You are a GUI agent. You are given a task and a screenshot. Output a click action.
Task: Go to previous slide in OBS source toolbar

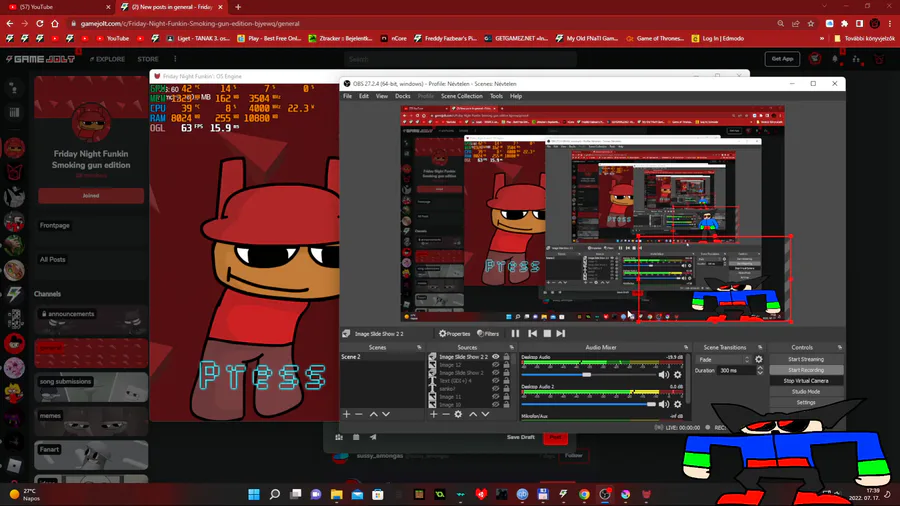[533, 333]
